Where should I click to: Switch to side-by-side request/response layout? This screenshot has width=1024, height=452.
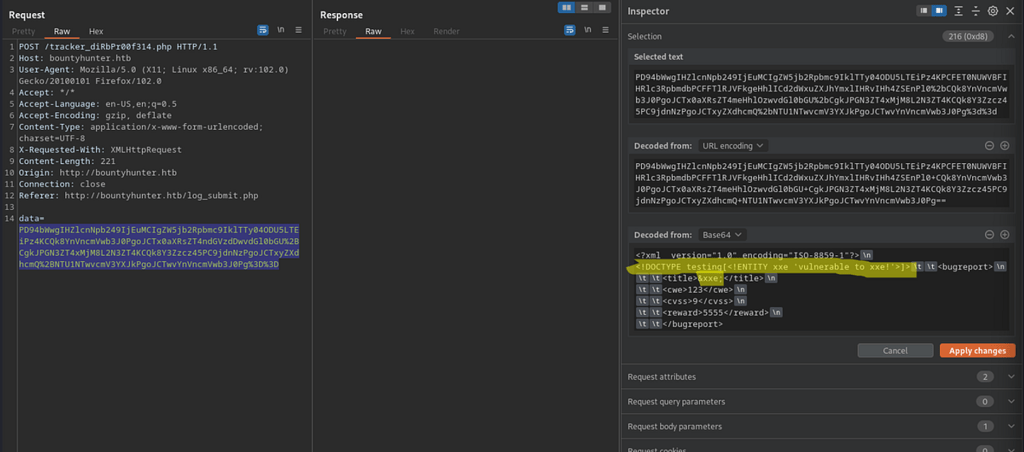568,8
